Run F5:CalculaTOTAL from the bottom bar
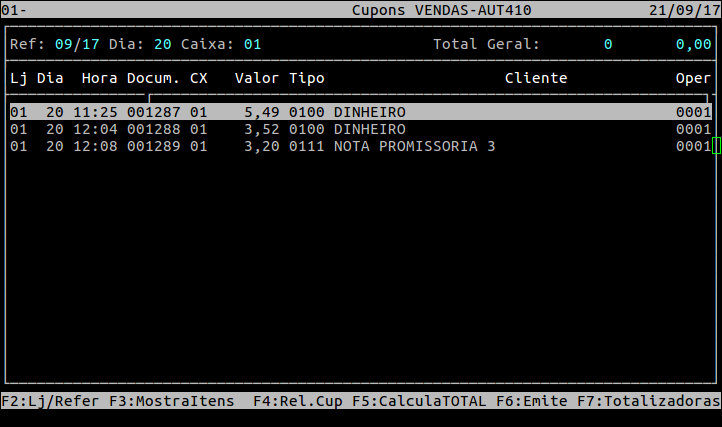Image resolution: width=722 pixels, height=427 pixels. click(419, 401)
